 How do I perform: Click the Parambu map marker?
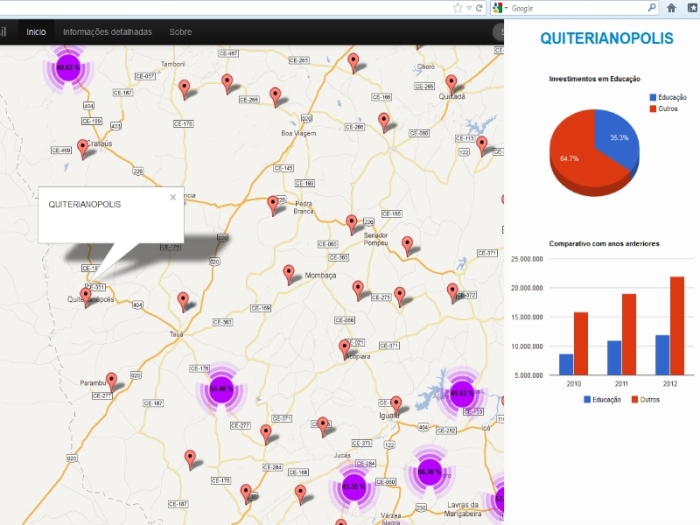[111, 382]
